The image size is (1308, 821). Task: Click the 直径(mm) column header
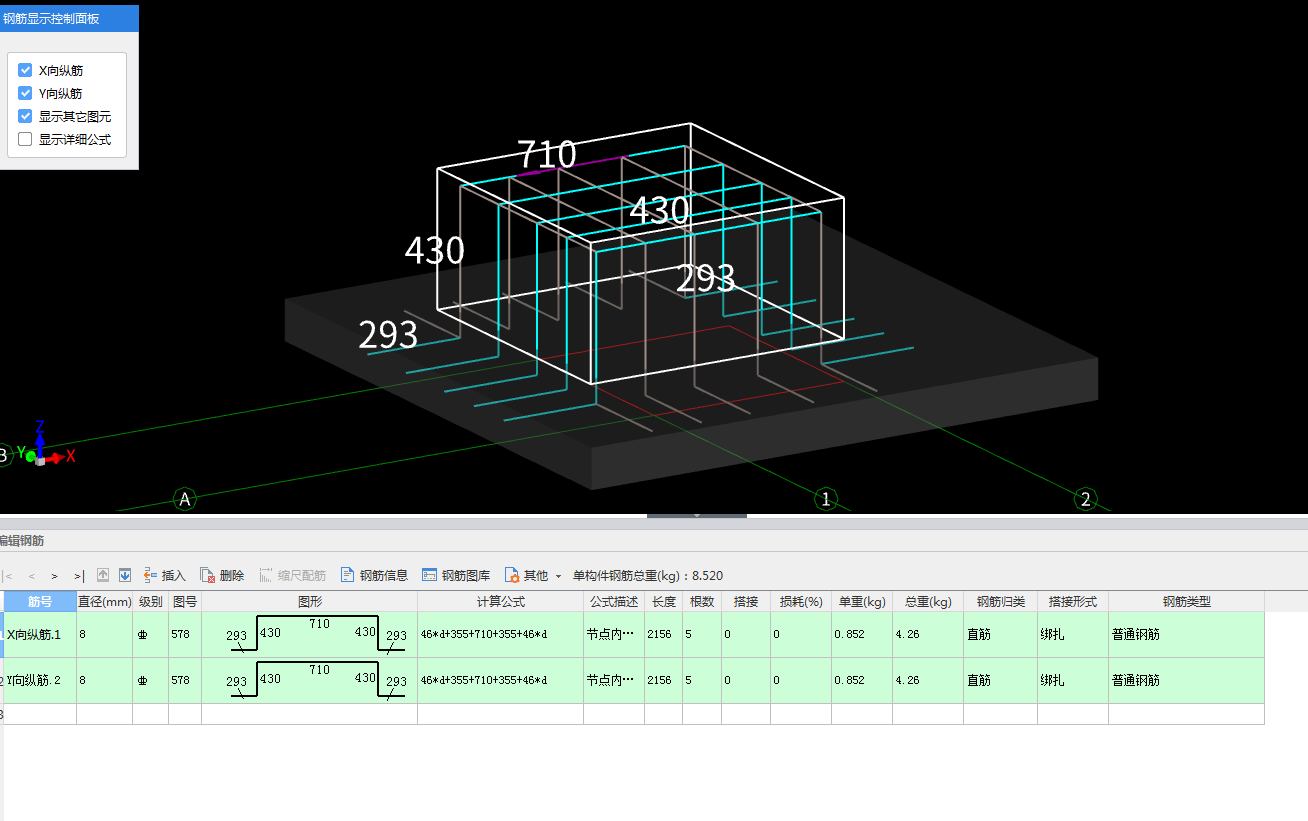pos(105,601)
